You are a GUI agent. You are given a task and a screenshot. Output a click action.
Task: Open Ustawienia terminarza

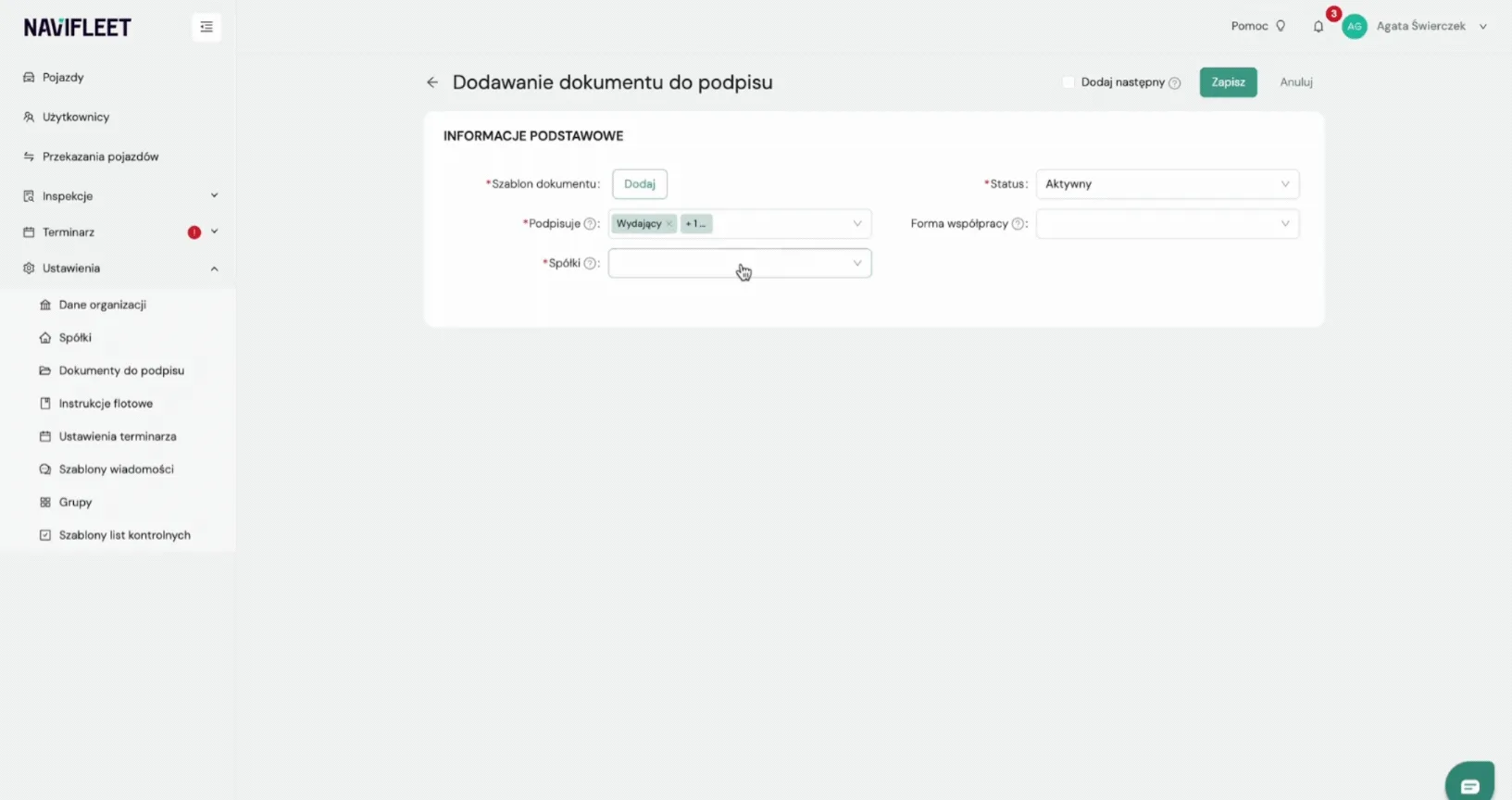(119, 436)
